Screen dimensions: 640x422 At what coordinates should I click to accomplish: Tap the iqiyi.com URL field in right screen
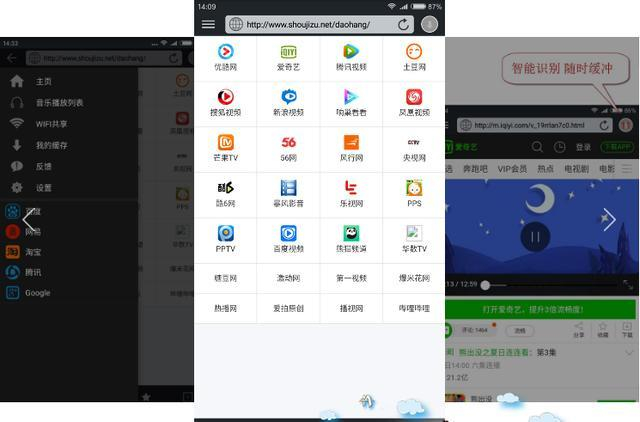pyautogui.click(x=535, y=125)
